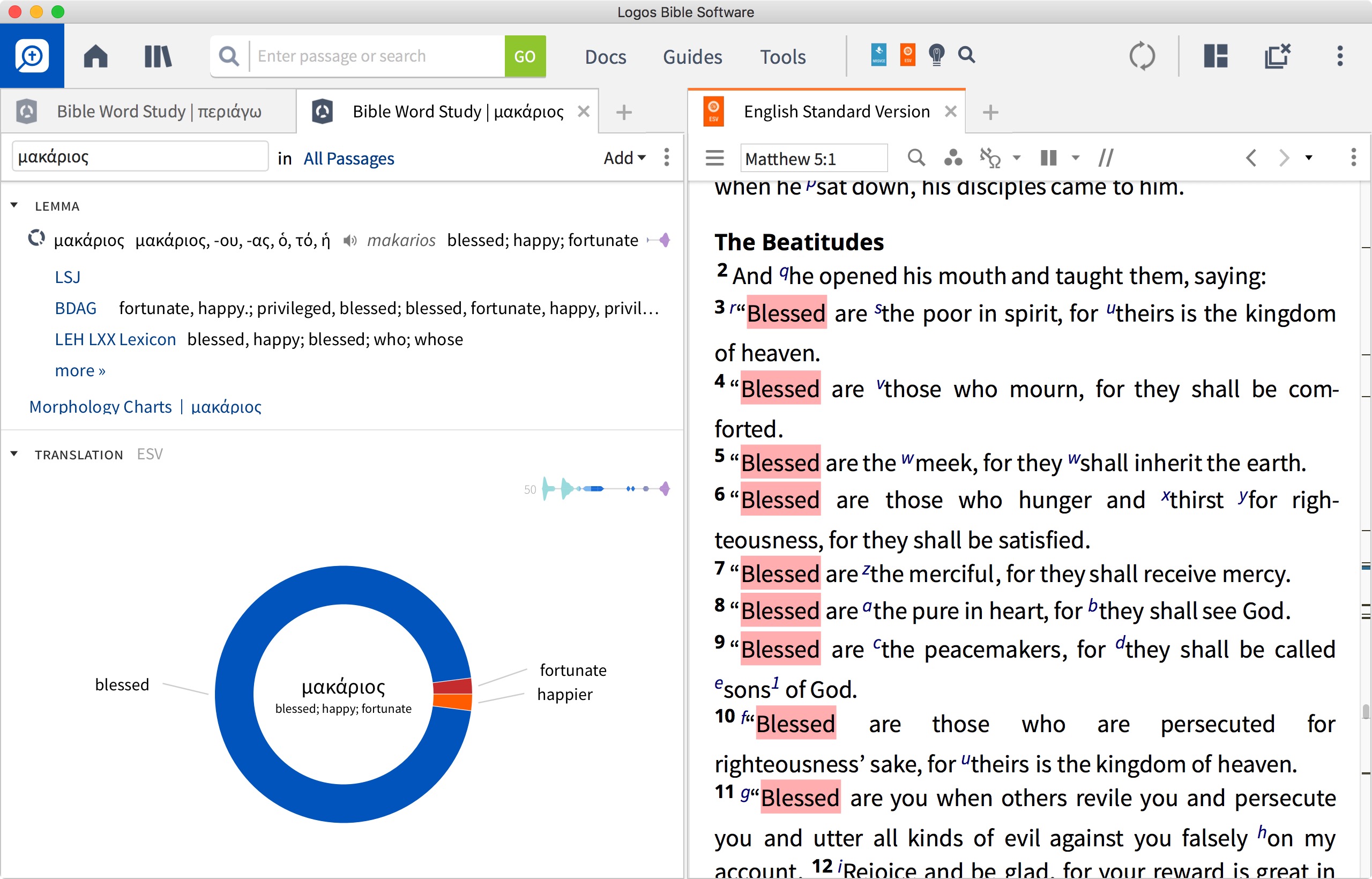Select English Standard Version tab

click(x=826, y=111)
